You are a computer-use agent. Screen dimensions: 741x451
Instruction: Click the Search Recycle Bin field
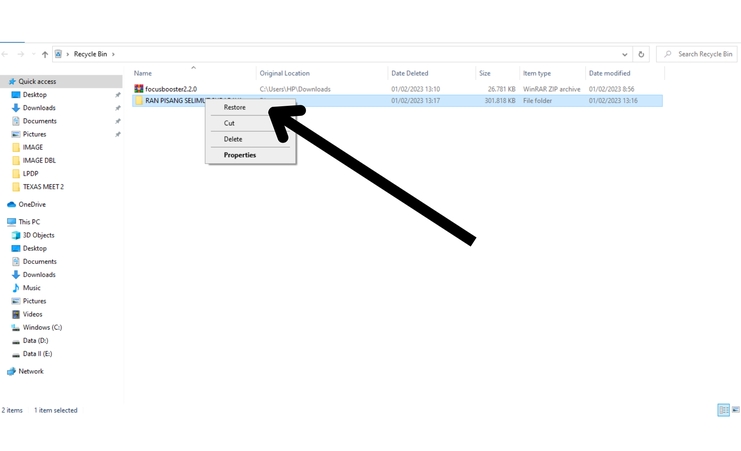coord(698,54)
